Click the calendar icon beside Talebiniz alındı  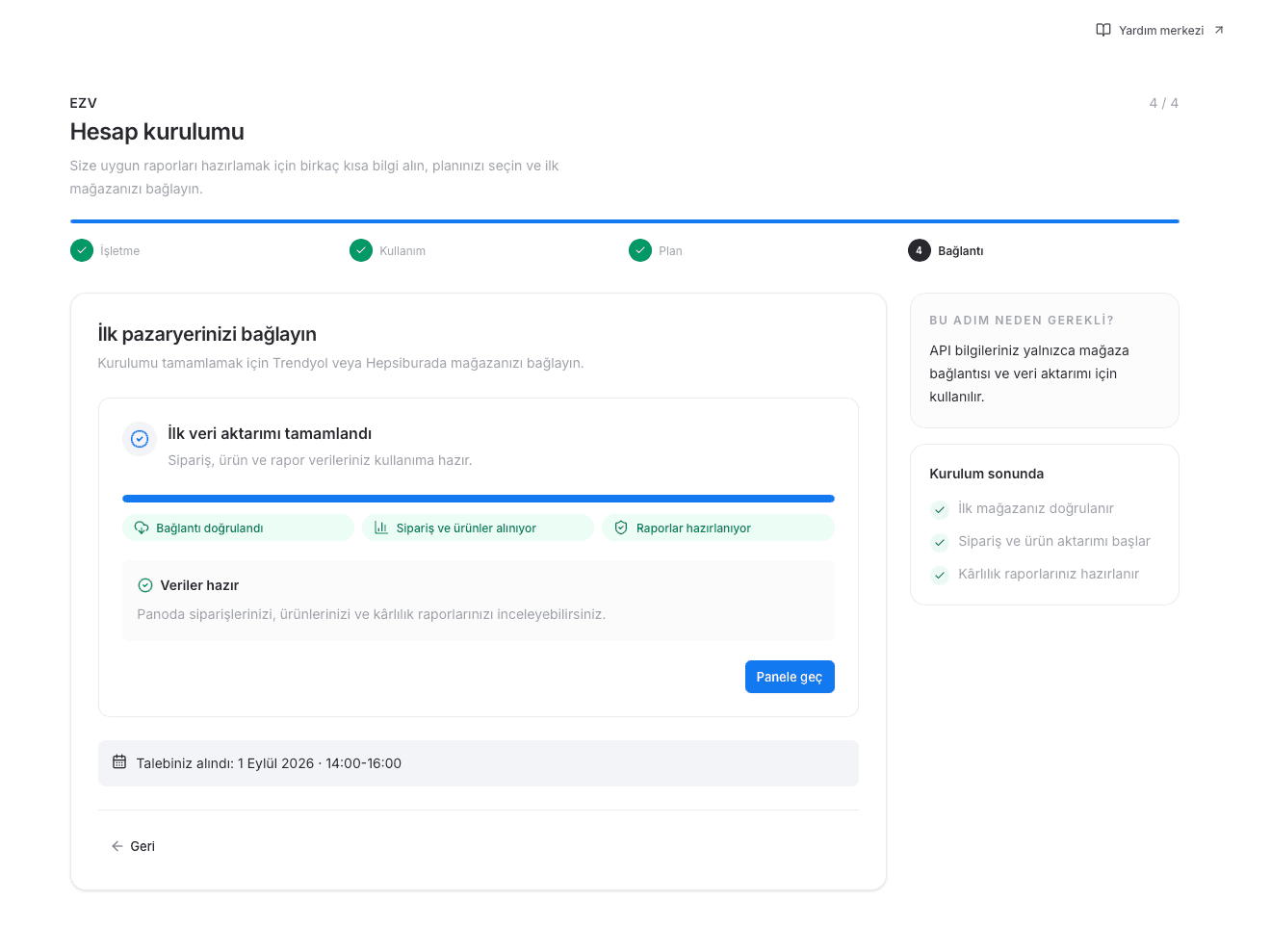(119, 761)
